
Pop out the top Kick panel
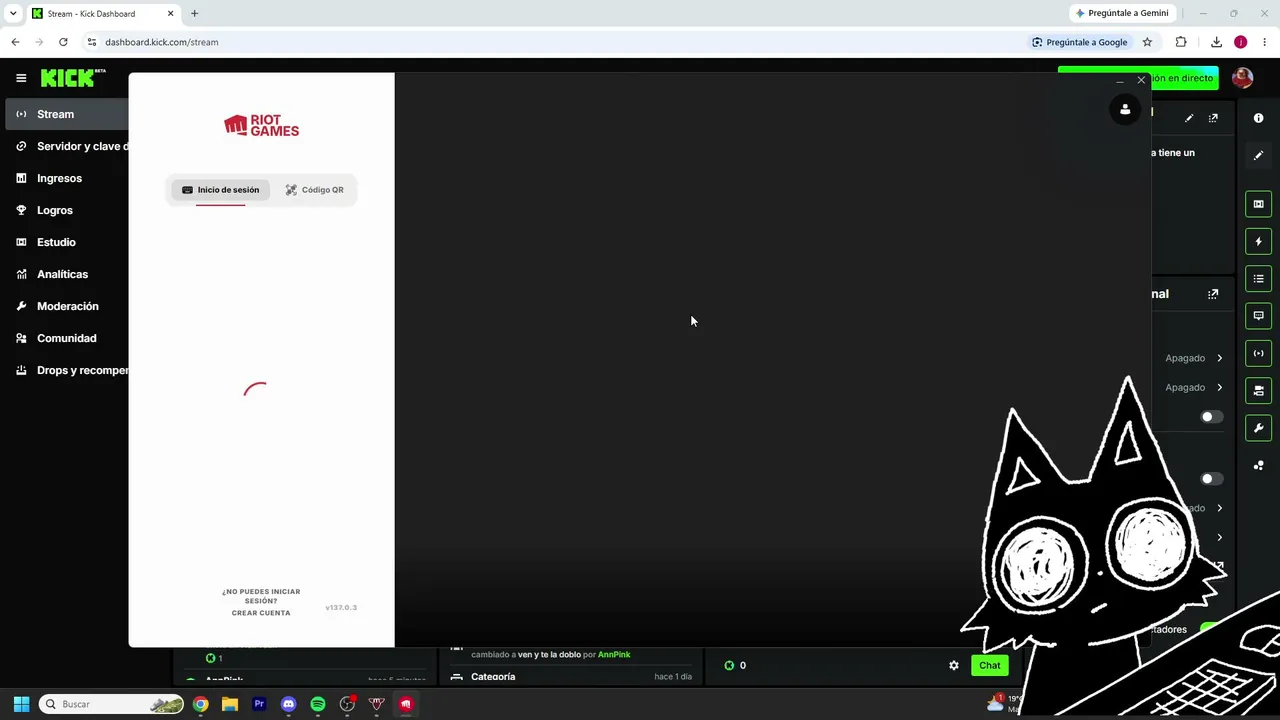pyautogui.click(x=1213, y=118)
